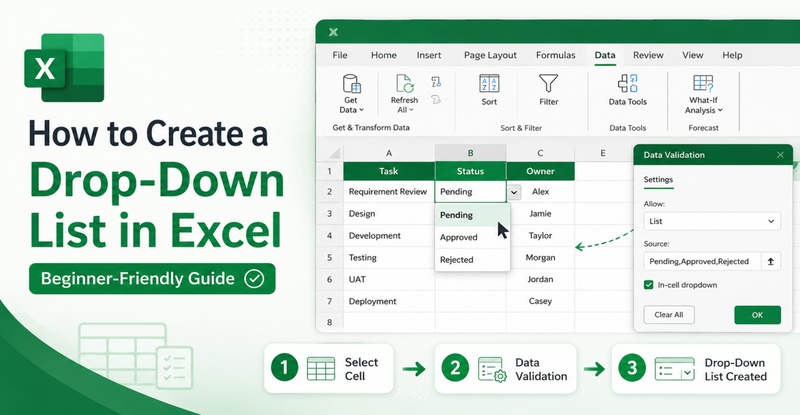Click the Refresh All icon

[x=405, y=83]
